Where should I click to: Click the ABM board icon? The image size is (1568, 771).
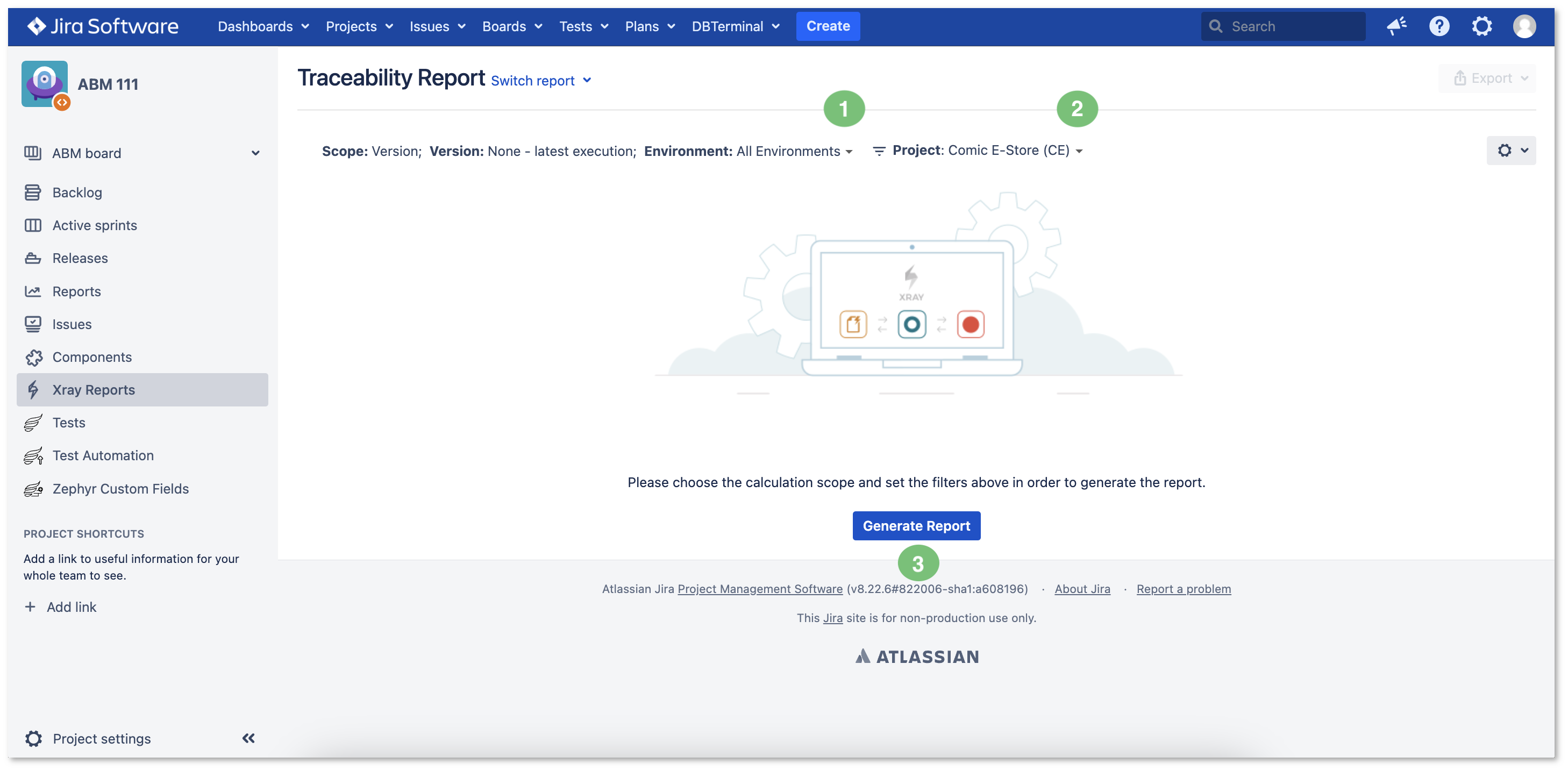pos(32,153)
